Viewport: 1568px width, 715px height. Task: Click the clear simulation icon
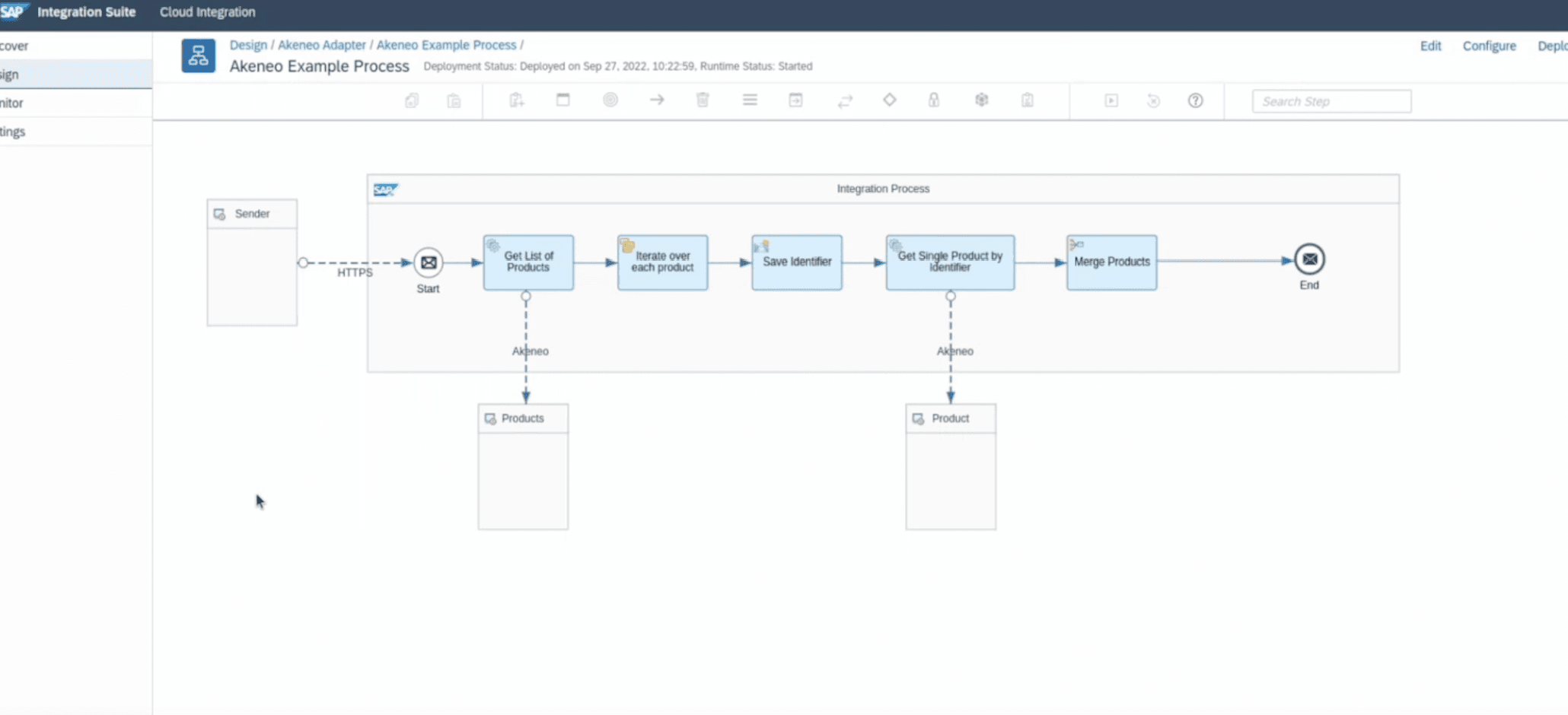1154,100
